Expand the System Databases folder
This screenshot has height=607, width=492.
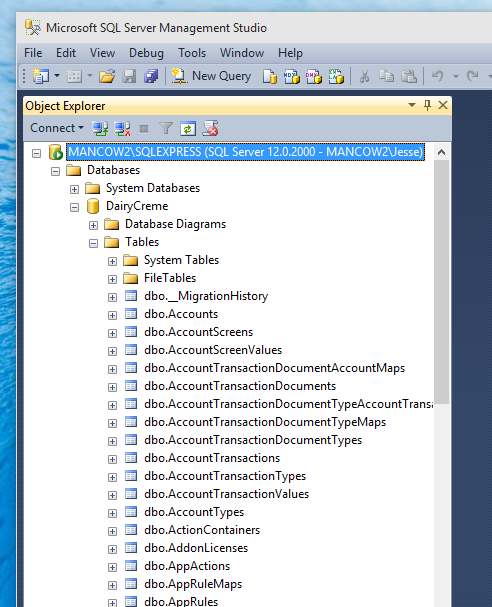tap(74, 189)
